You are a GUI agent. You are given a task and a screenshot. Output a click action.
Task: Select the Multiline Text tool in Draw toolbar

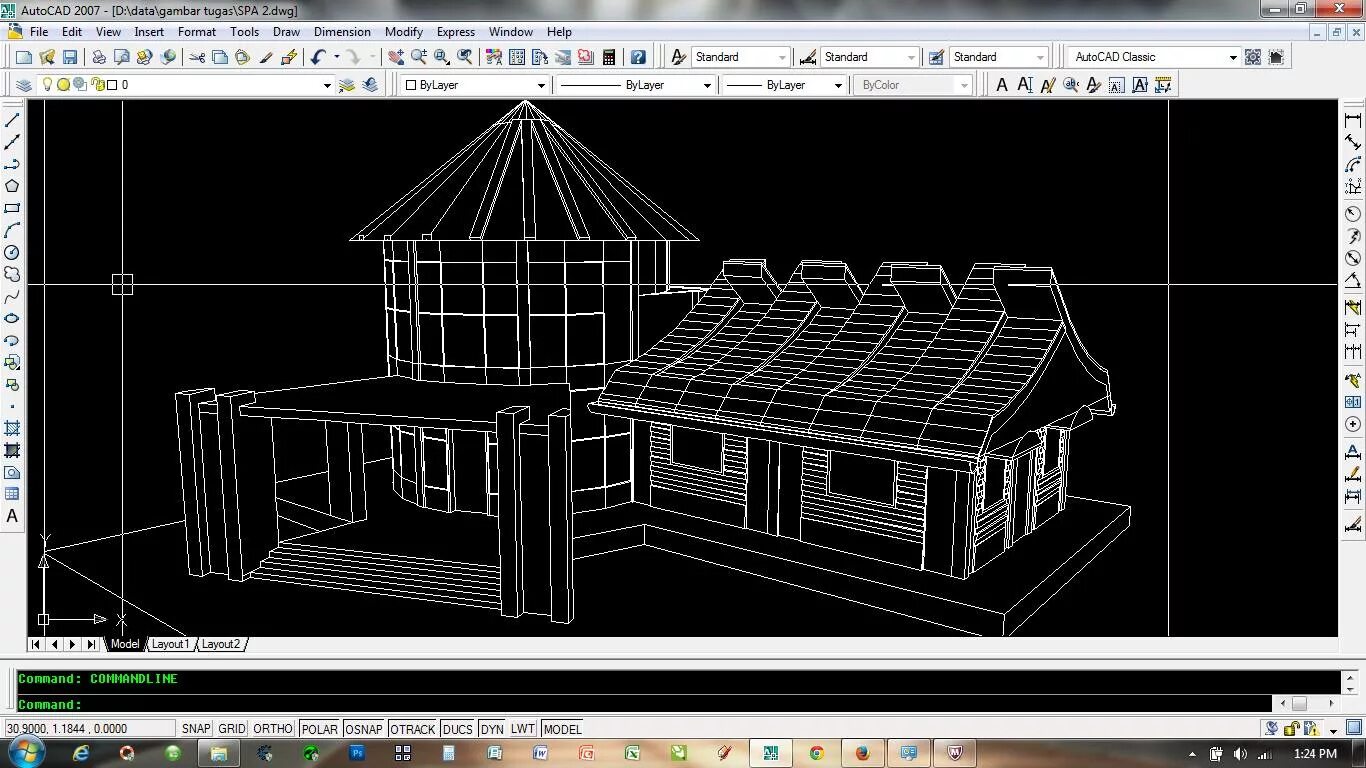point(12,516)
